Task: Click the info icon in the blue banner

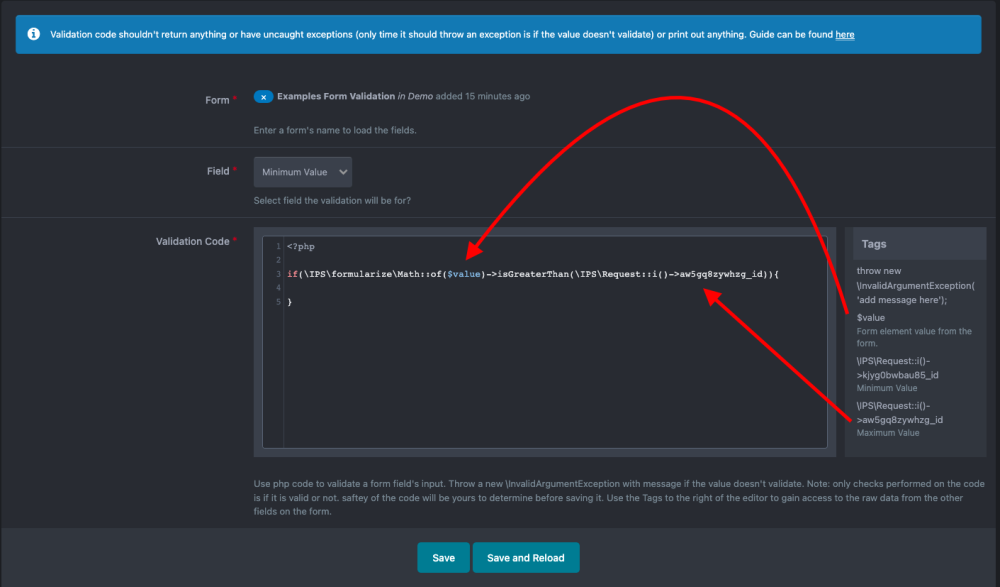Action: (x=34, y=34)
